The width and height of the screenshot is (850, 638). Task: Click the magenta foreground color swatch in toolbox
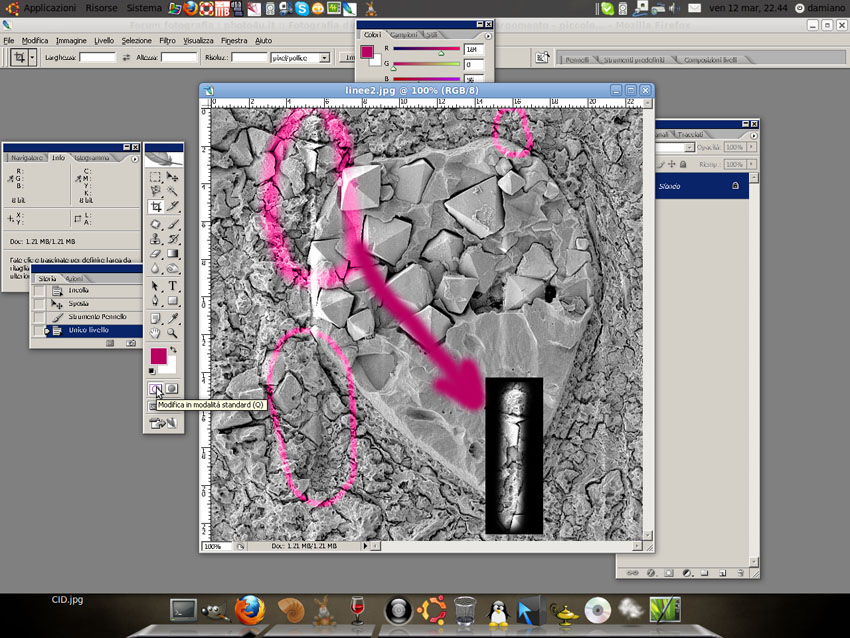(158, 356)
